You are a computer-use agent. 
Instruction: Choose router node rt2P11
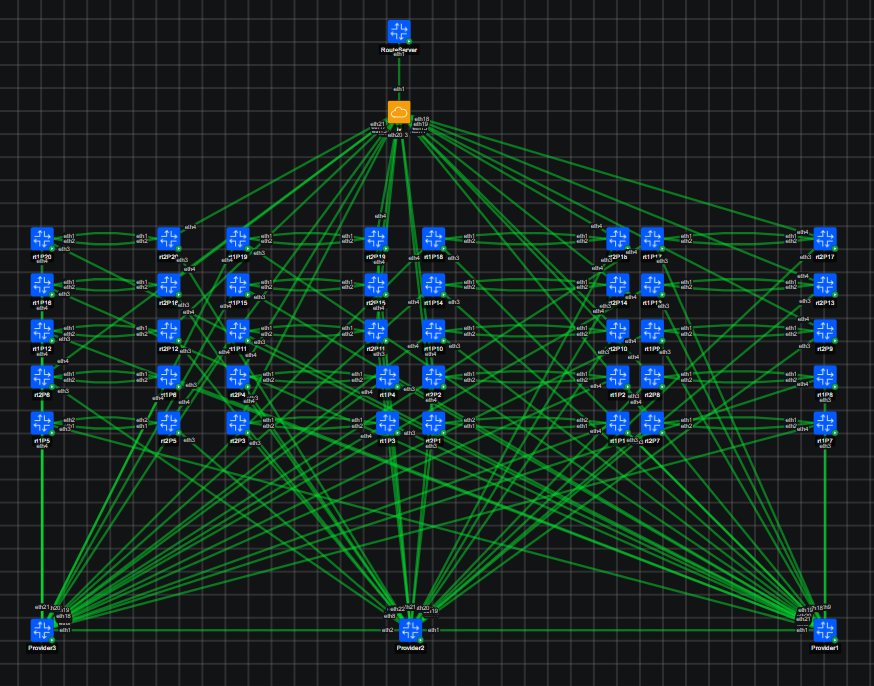pyautogui.click(x=376, y=331)
